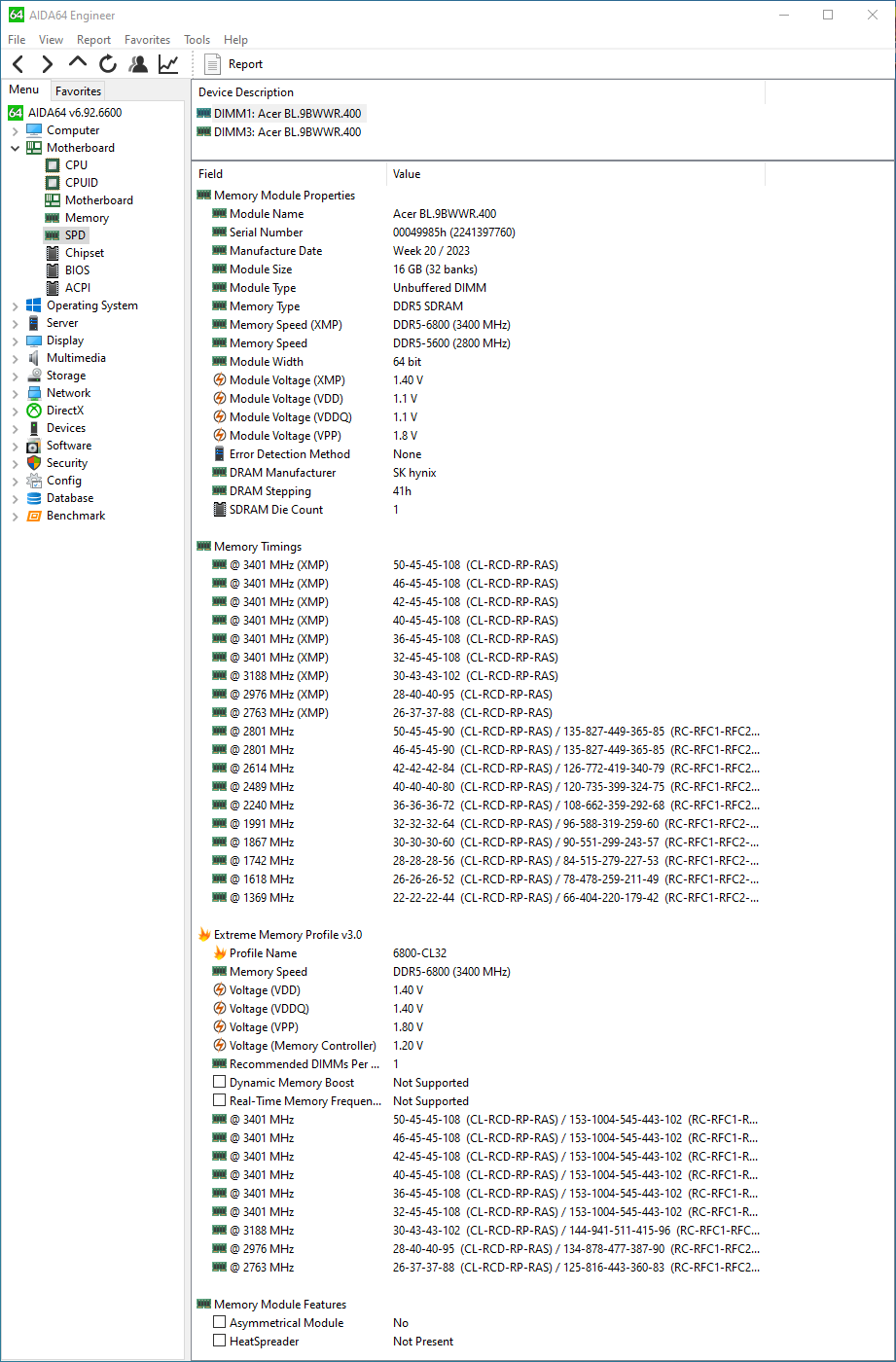The image size is (896, 1362).
Task: Click the Benchmark icon in the tree
Action: pos(34,516)
